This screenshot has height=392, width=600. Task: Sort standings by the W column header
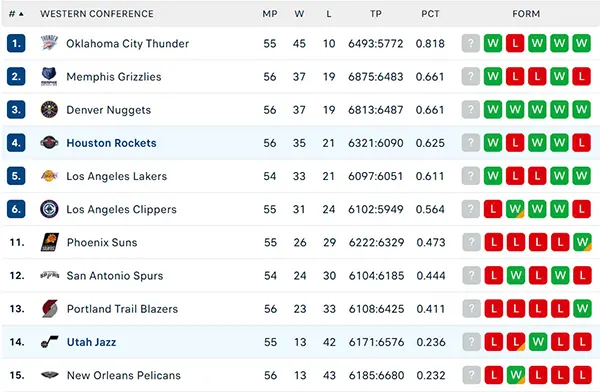pyautogui.click(x=299, y=14)
